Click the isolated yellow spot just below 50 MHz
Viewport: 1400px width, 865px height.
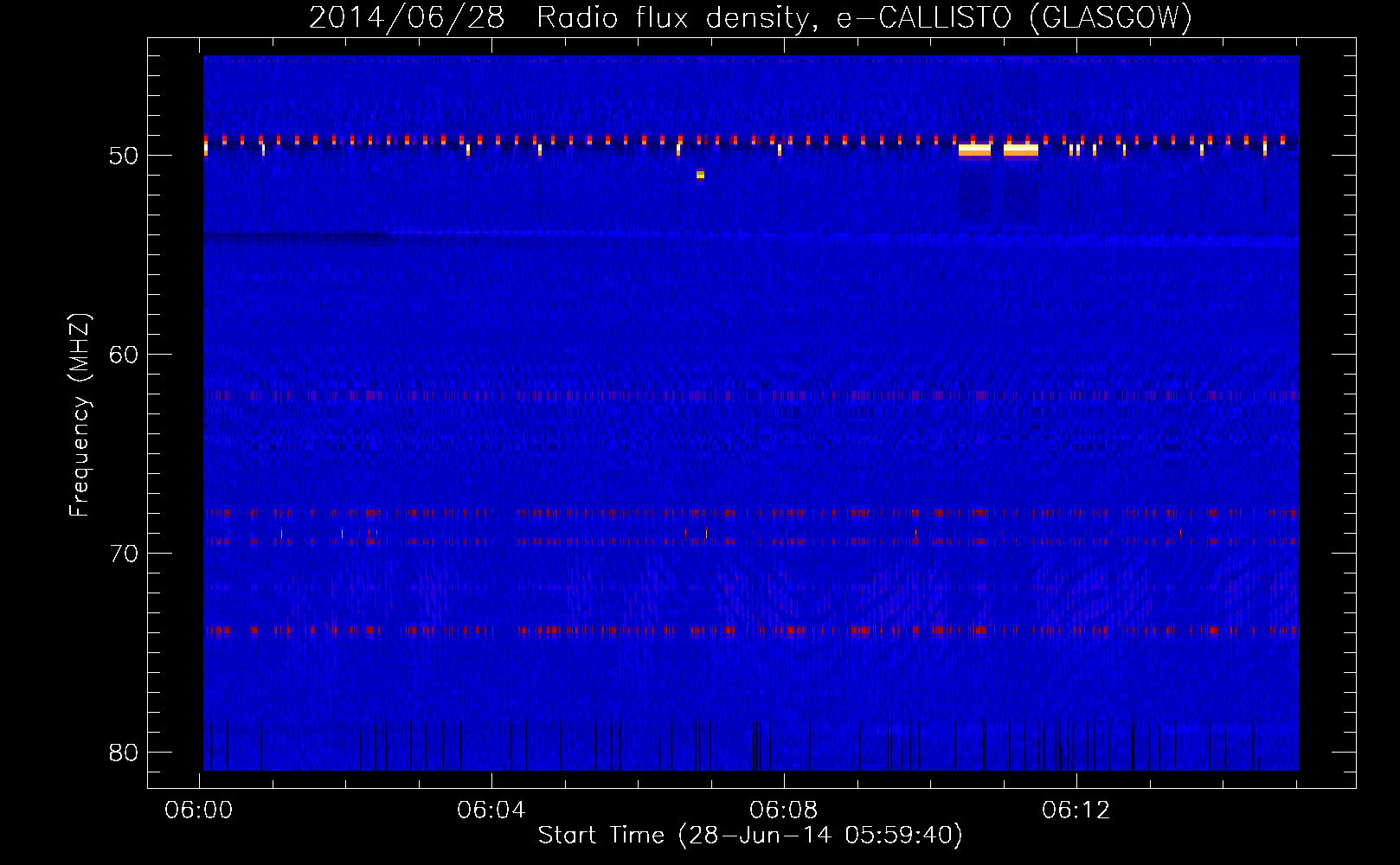click(x=700, y=175)
